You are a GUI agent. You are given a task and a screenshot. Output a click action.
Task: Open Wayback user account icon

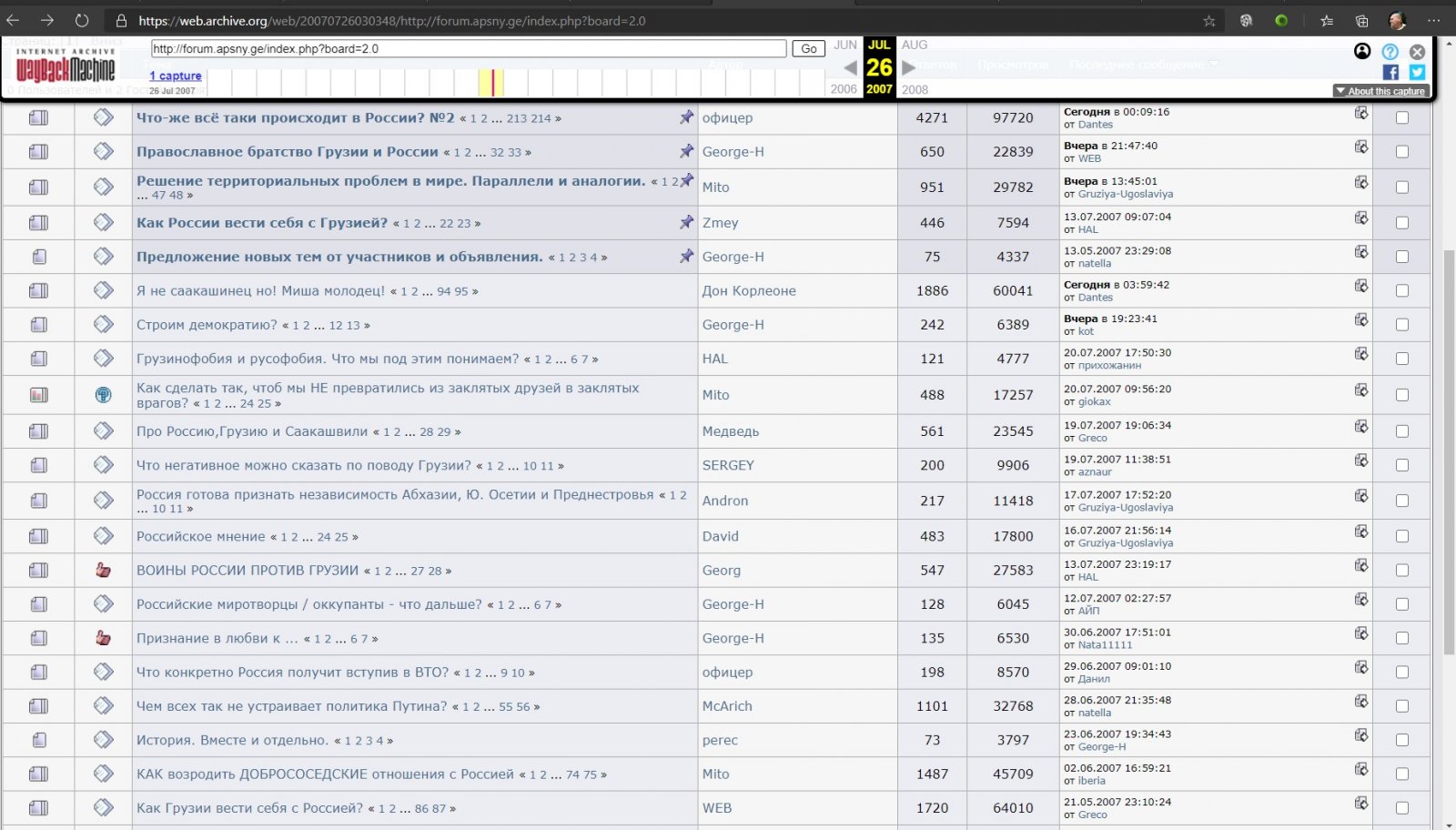point(1362,51)
